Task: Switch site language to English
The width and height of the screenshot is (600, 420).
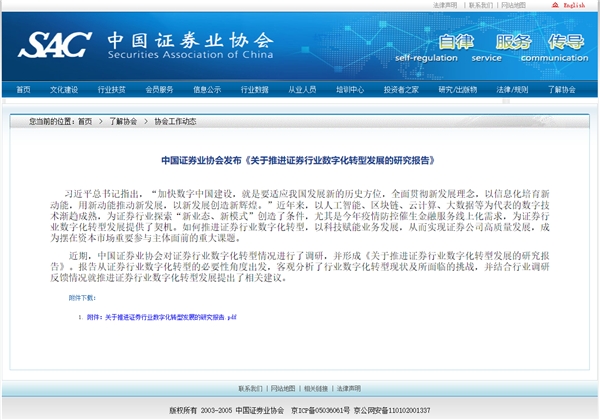Action: (x=574, y=5)
